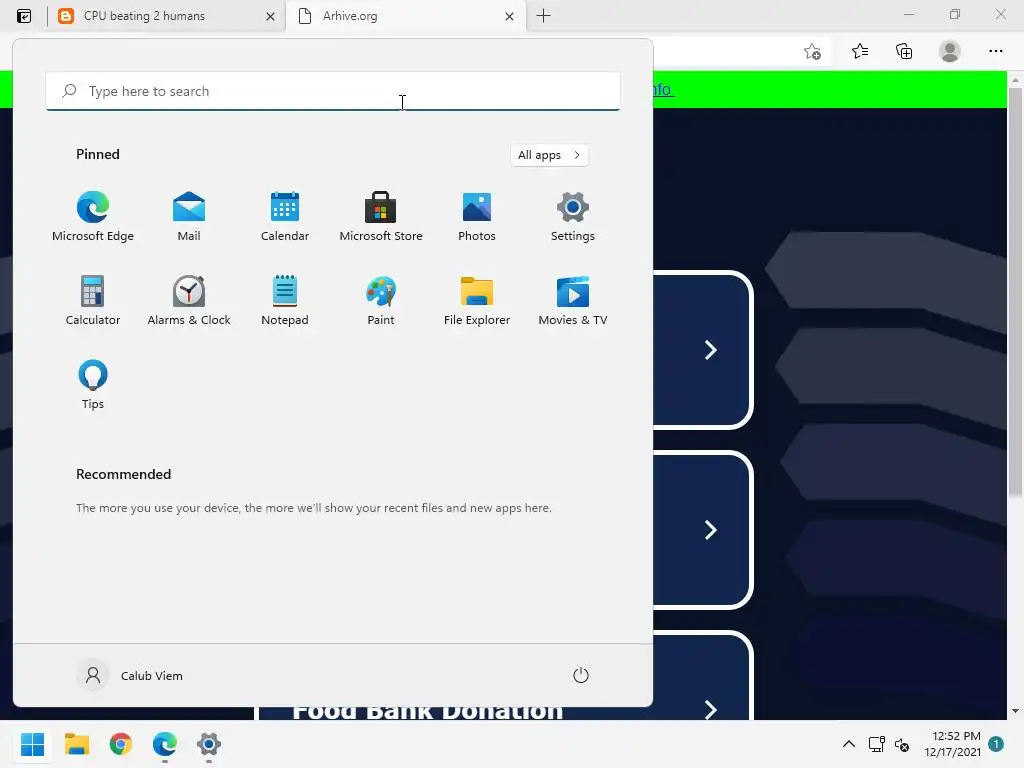Click the second card arrow on webpage
1024x768 pixels.
(x=711, y=530)
